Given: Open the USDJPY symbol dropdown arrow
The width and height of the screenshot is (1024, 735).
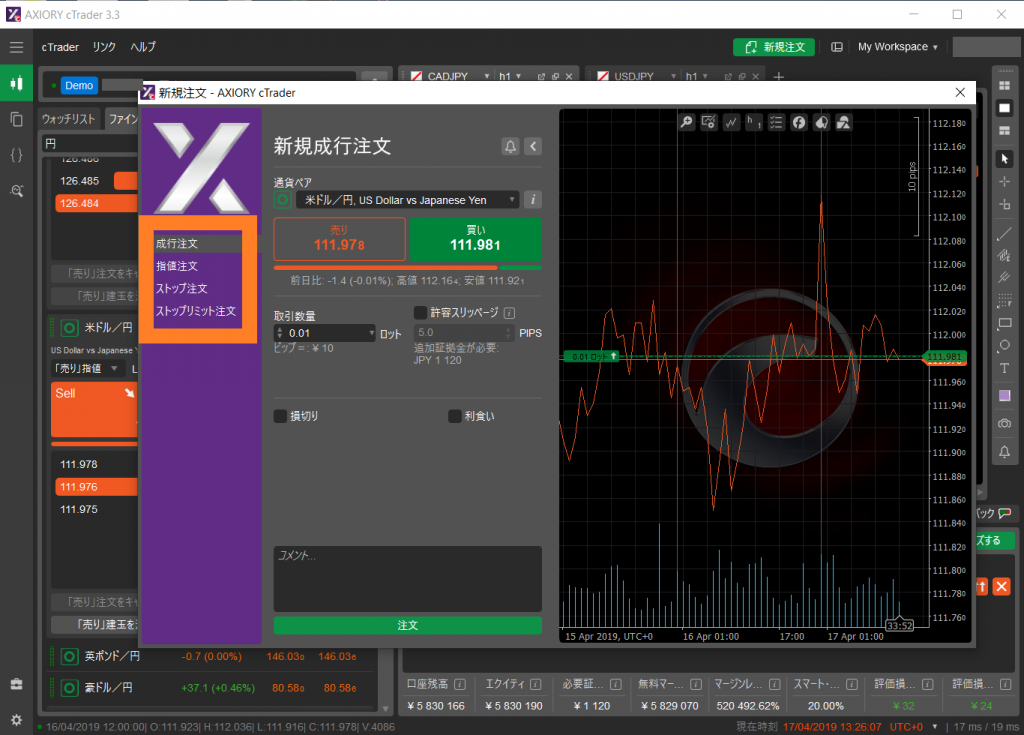Looking at the screenshot, I should [673, 76].
